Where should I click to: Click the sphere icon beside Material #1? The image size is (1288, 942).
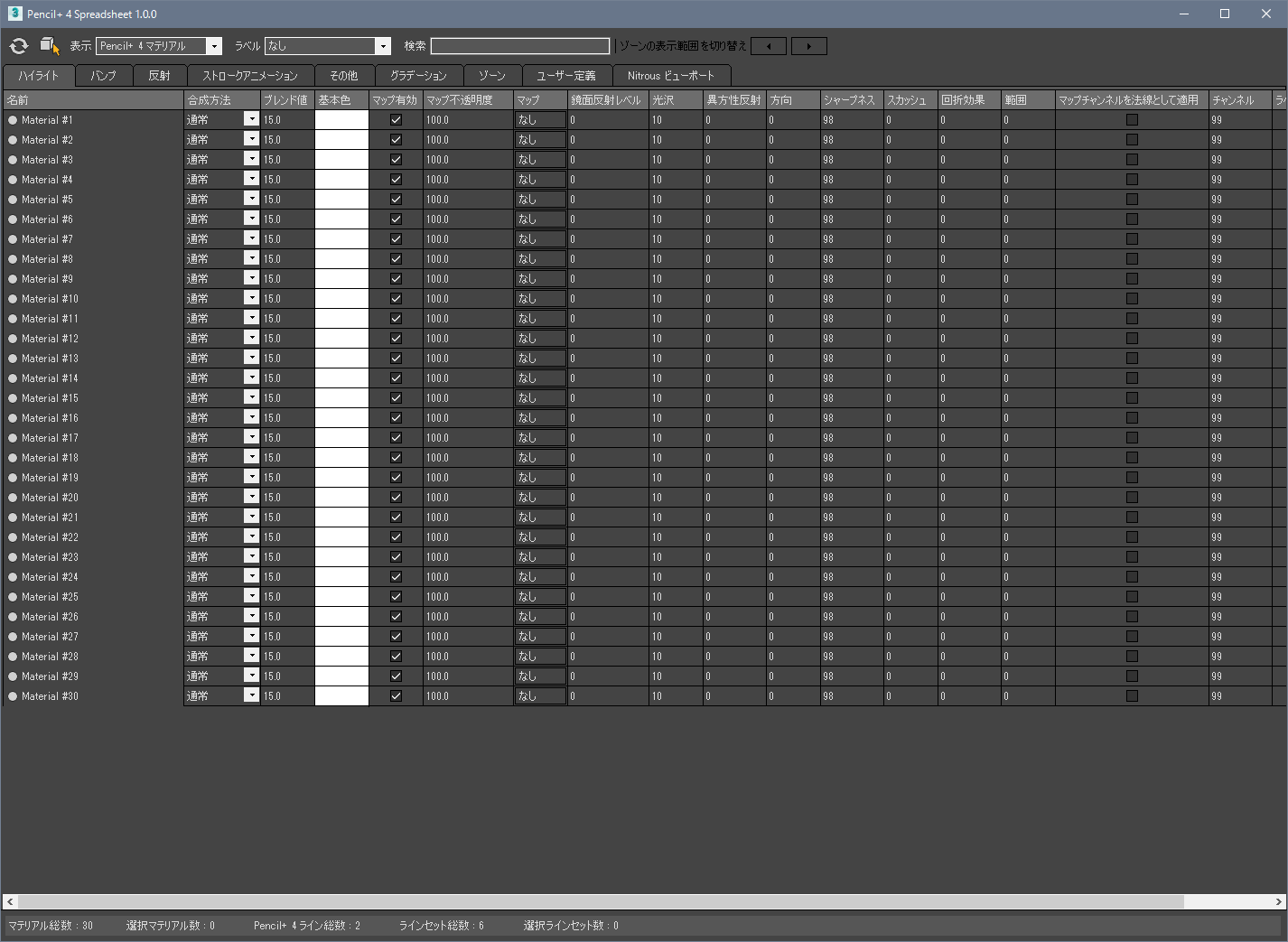pos(13,119)
